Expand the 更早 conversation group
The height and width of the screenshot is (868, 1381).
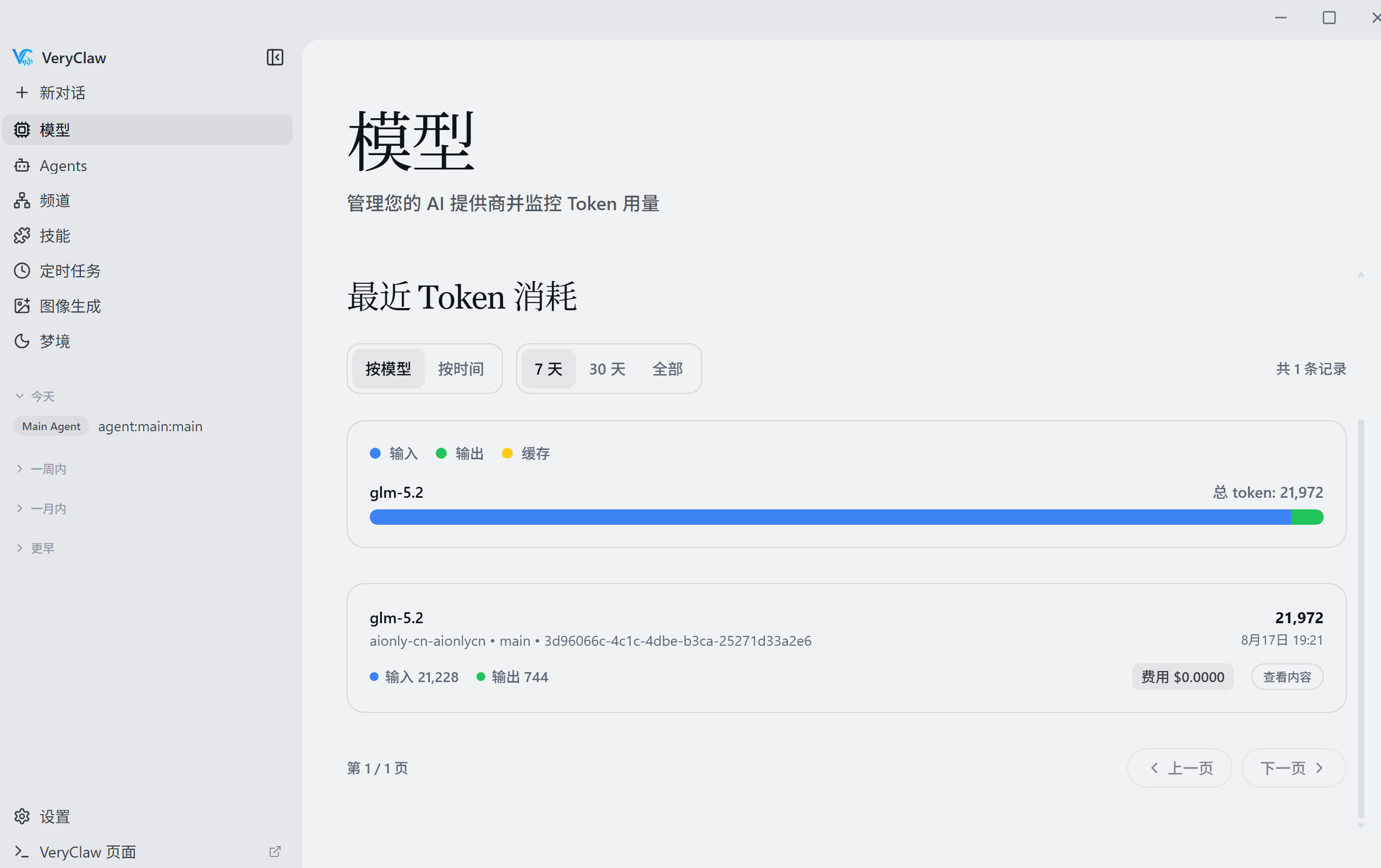pos(35,548)
